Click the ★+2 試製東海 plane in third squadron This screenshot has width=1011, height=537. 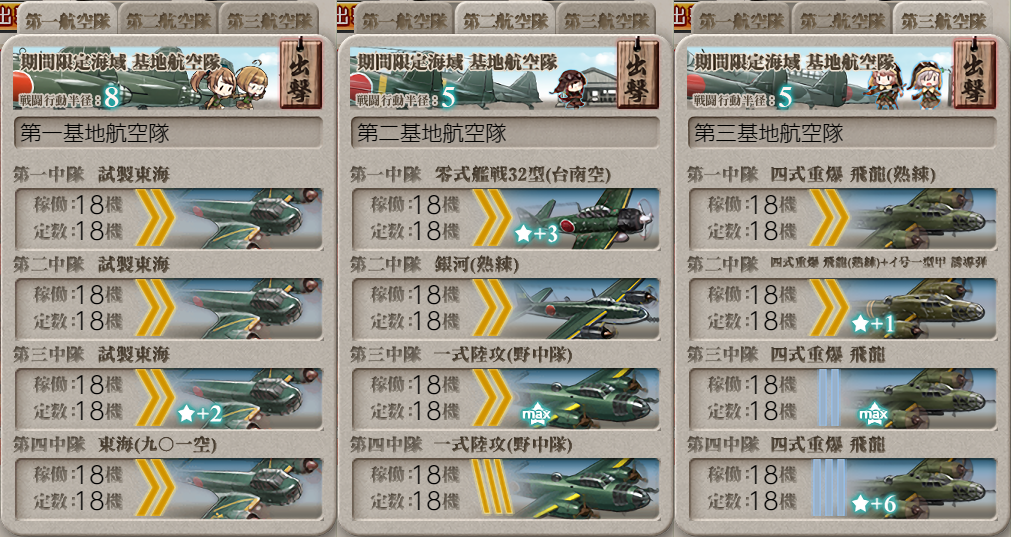click(249, 399)
